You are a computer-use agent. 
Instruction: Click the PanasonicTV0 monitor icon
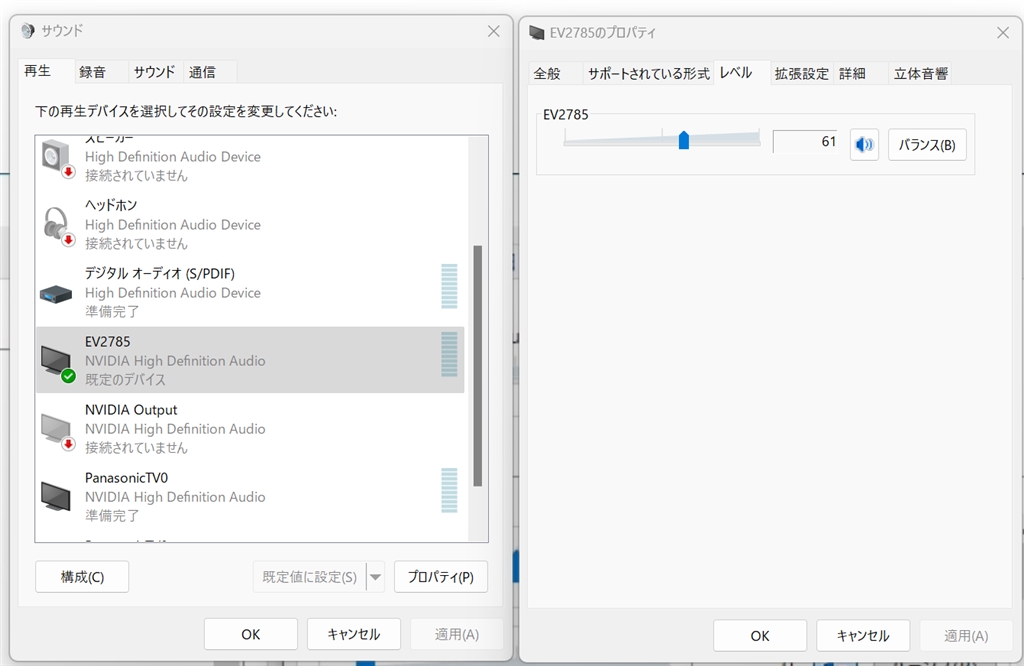(56, 497)
